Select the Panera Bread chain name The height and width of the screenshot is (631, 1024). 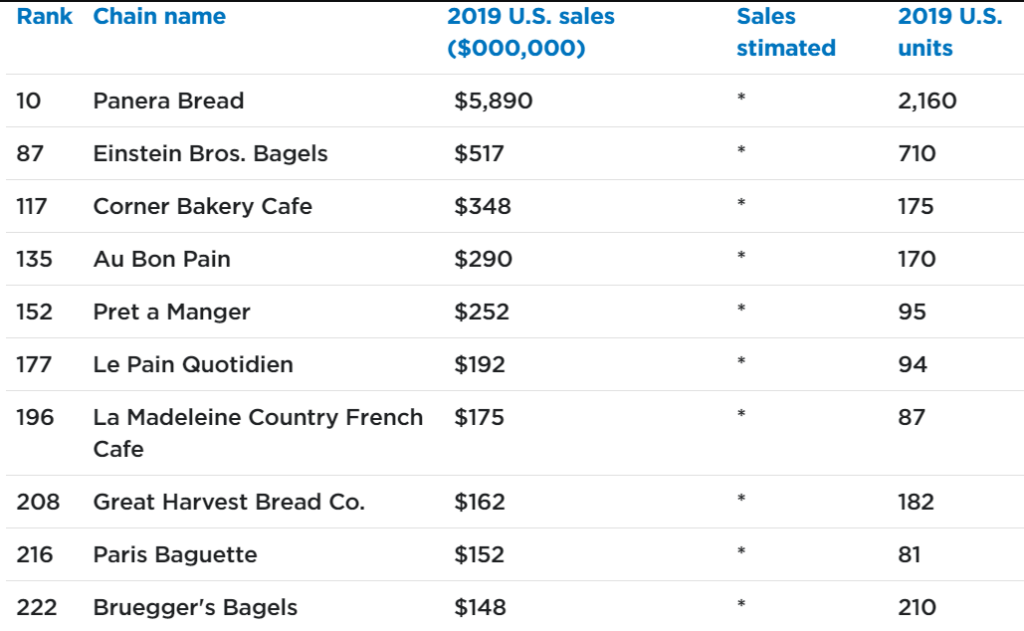[x=168, y=101]
